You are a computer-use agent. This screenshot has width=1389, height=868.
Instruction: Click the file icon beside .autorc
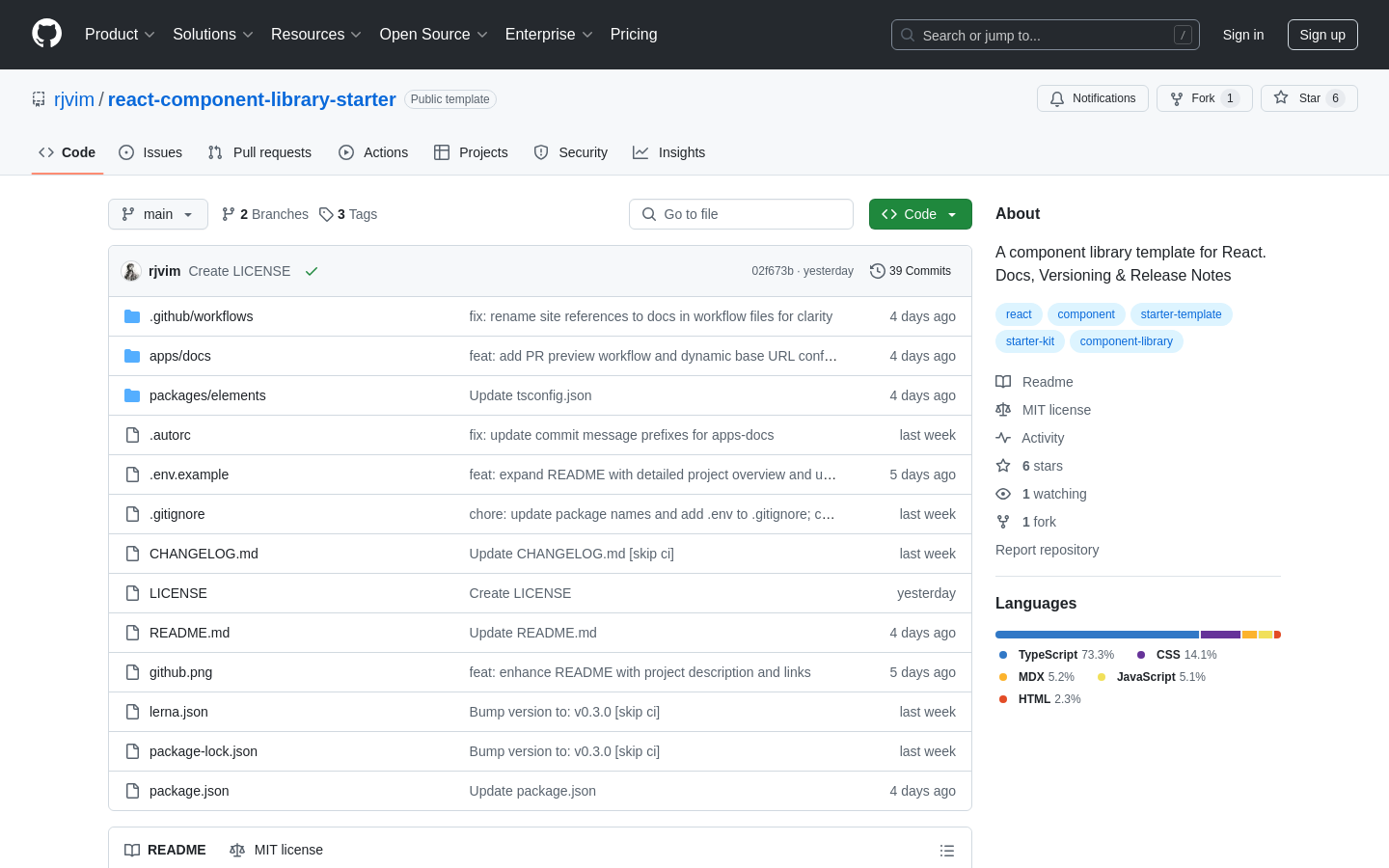coord(132,435)
